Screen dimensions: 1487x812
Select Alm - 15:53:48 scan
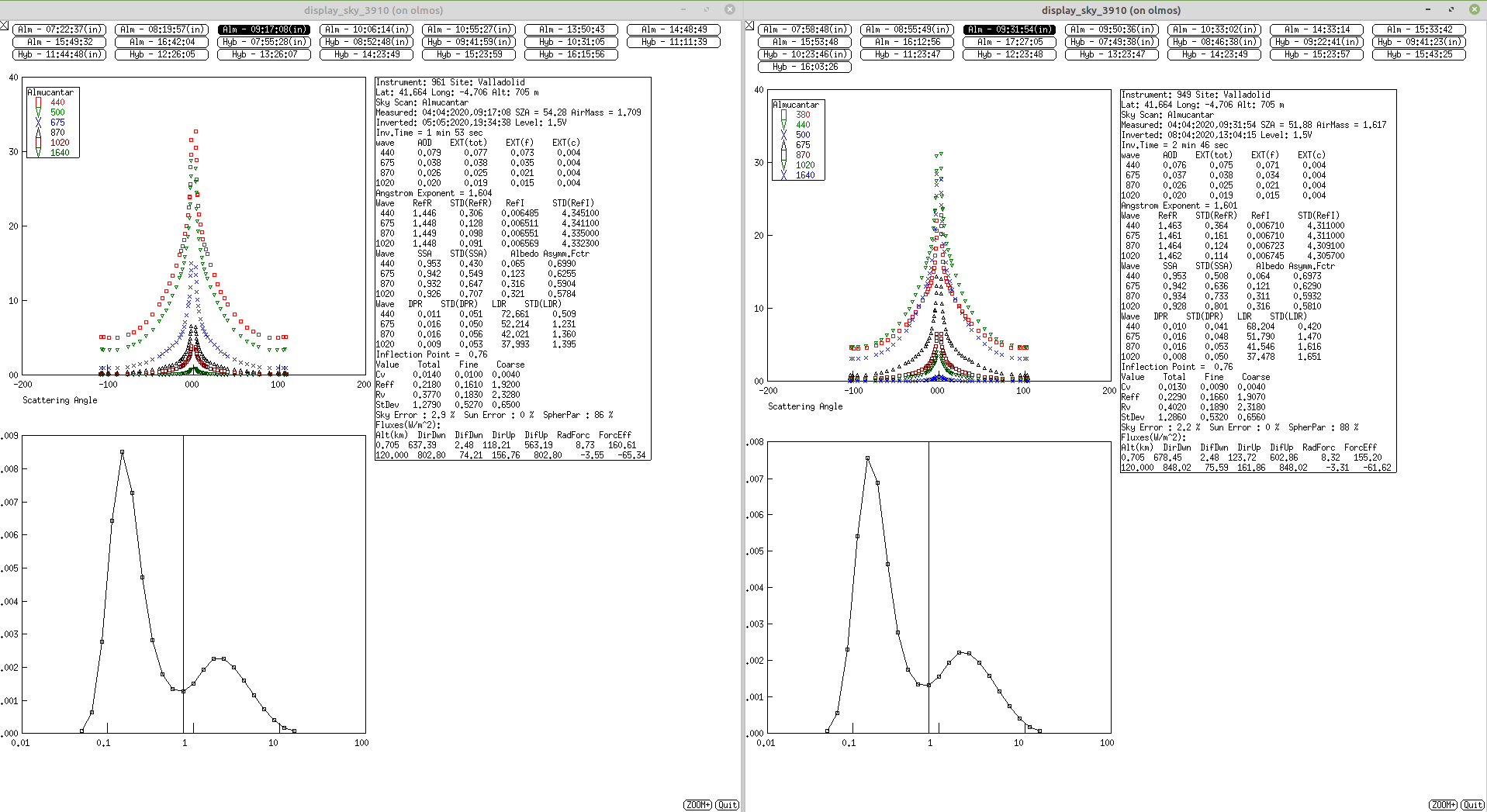(x=805, y=42)
